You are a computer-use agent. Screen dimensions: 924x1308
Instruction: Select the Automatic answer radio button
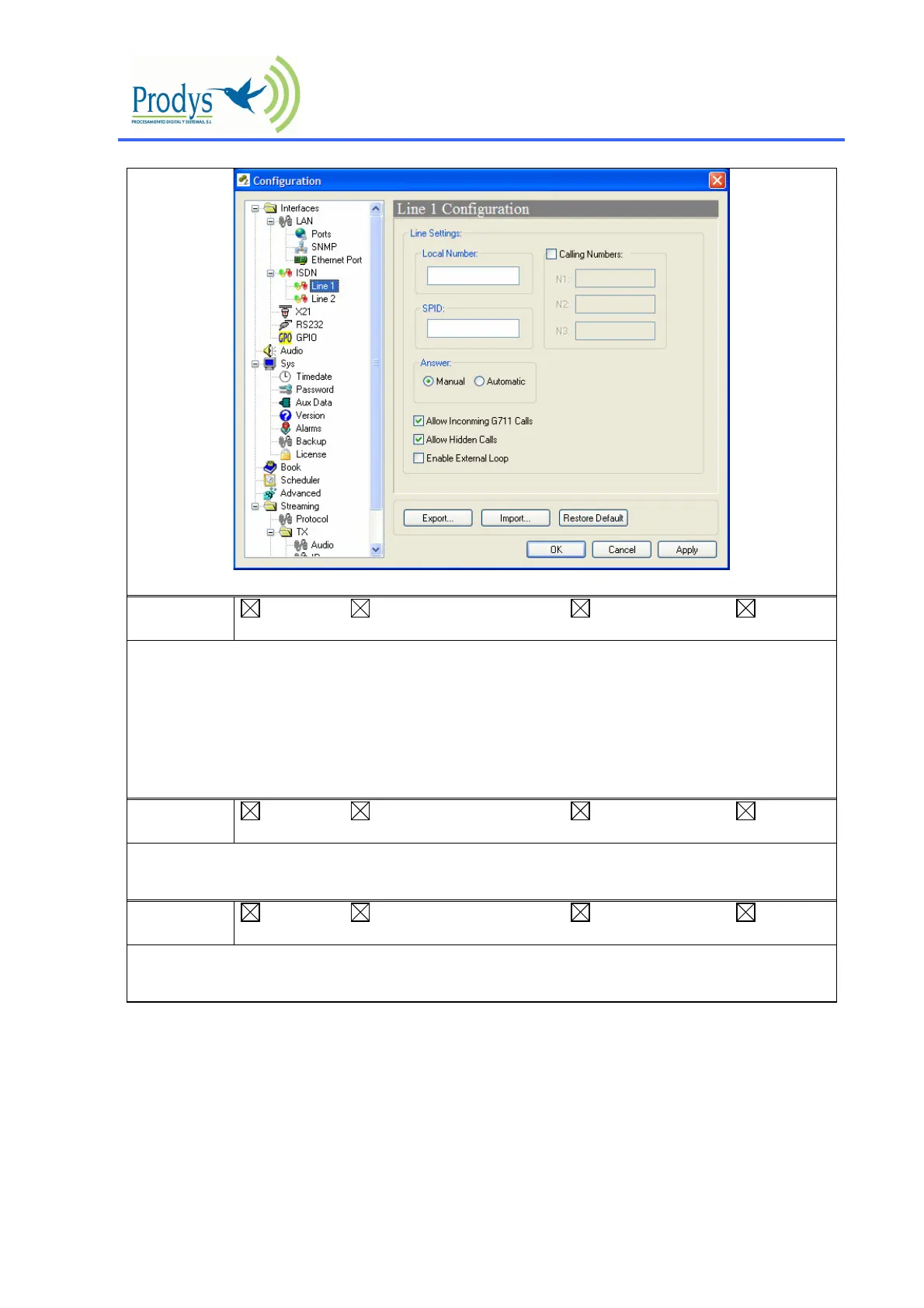click(479, 381)
